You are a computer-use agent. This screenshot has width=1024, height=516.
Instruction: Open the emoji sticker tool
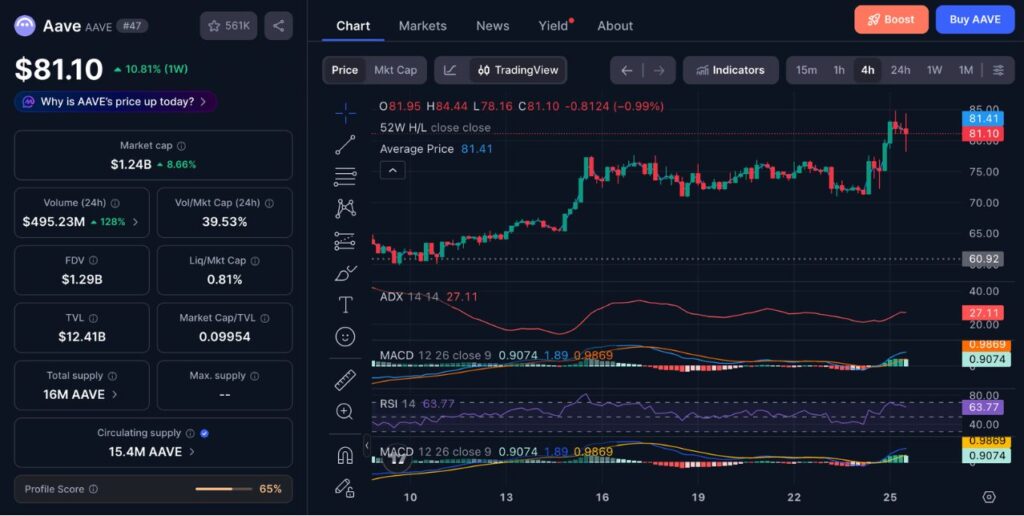coord(345,337)
